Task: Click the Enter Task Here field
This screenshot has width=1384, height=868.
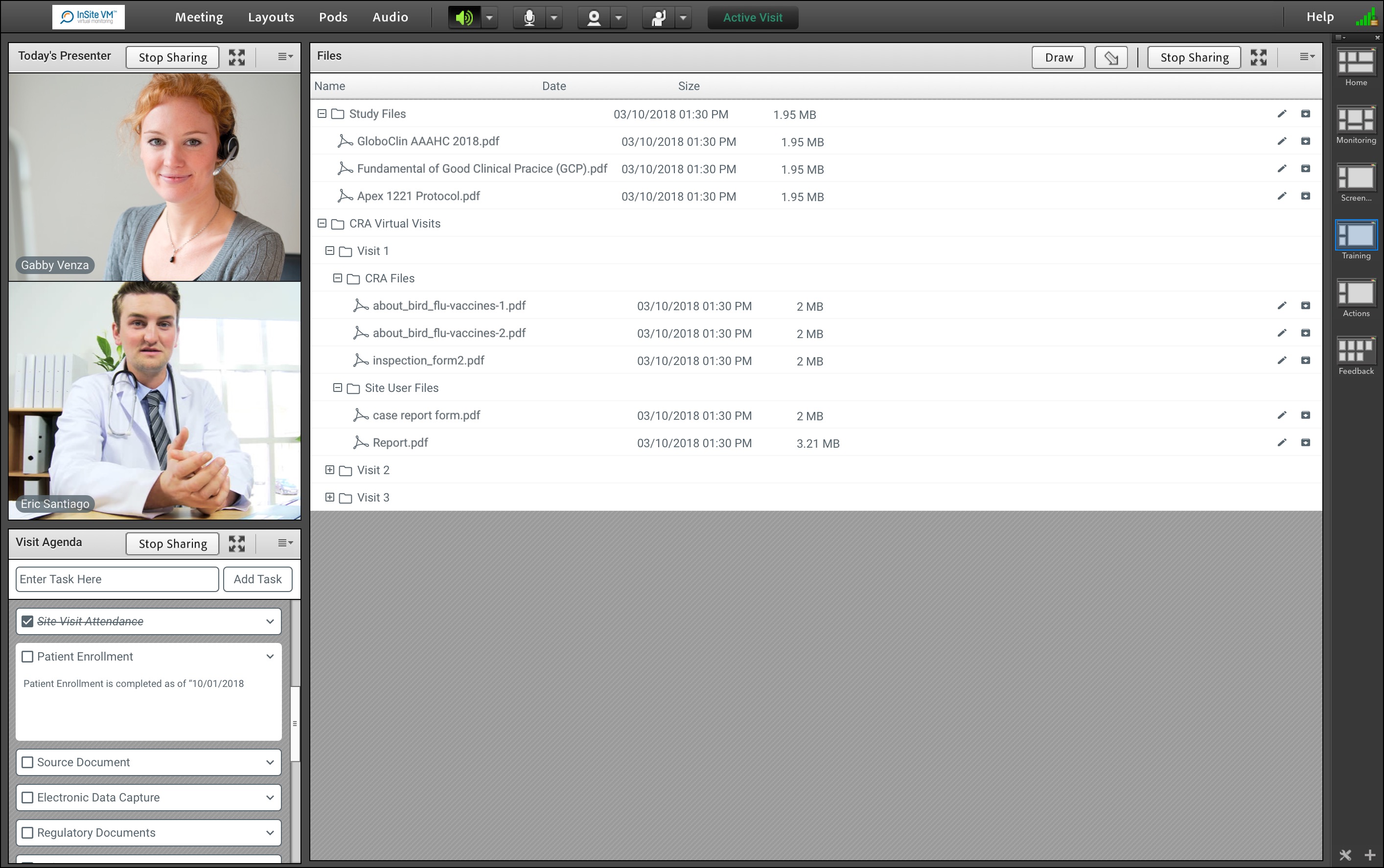Action: [117, 579]
